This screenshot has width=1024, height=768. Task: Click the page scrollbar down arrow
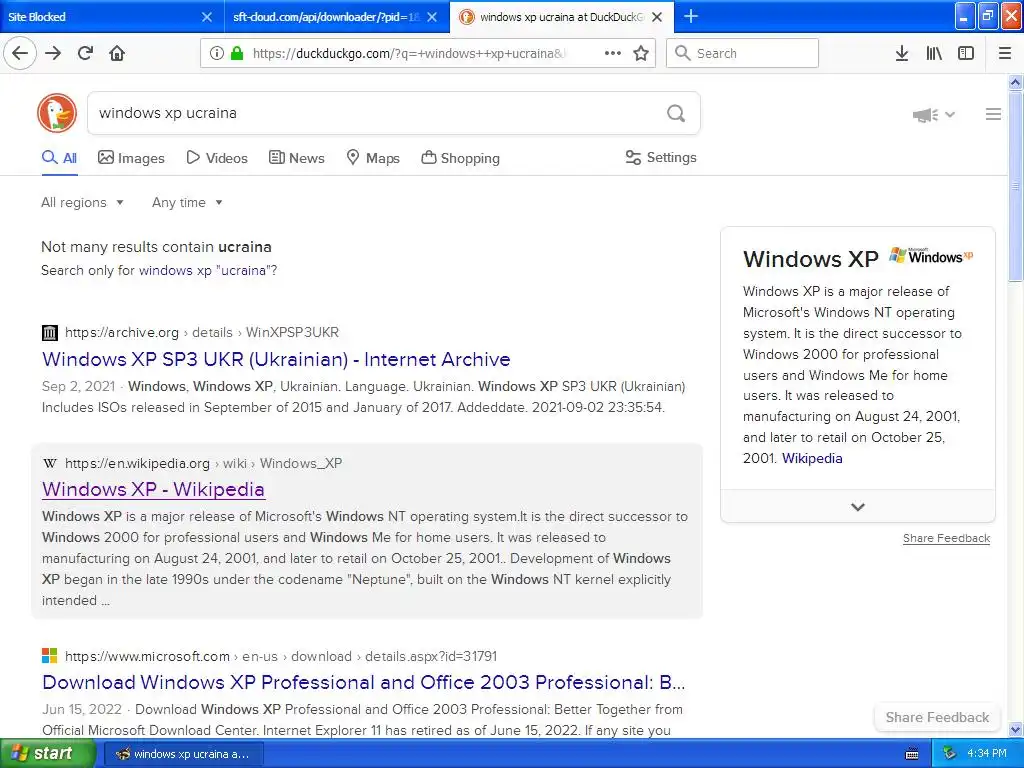tap(1016, 729)
